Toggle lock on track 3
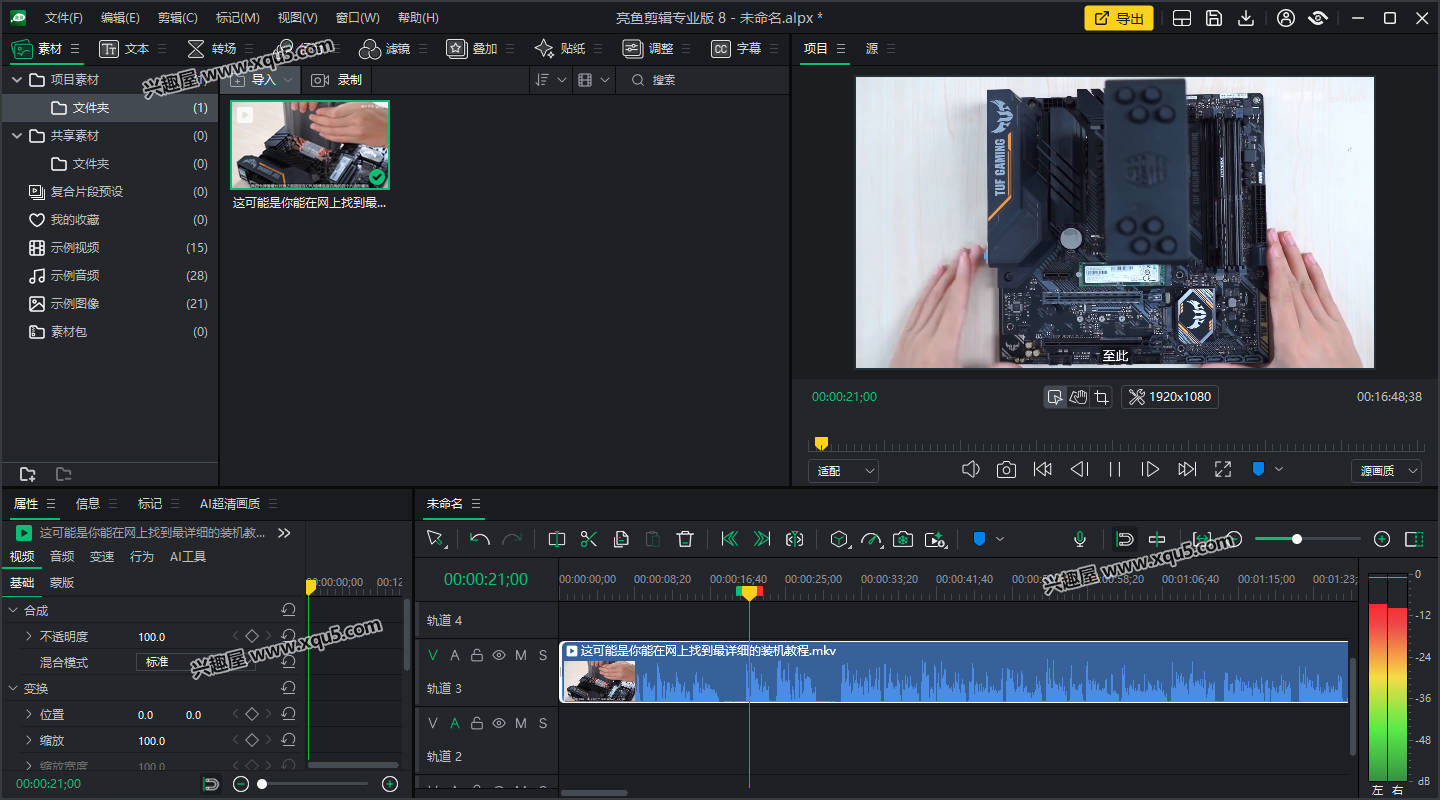Screen dimensions: 1440x800 (477, 655)
